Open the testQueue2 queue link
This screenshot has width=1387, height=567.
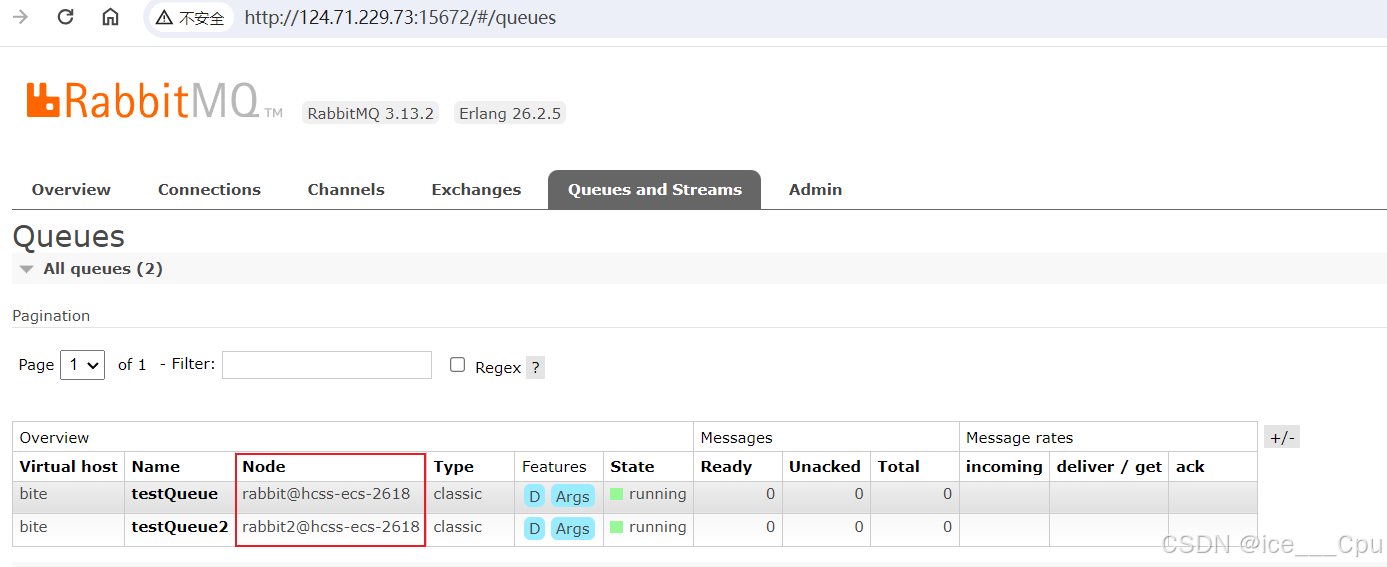[180, 527]
